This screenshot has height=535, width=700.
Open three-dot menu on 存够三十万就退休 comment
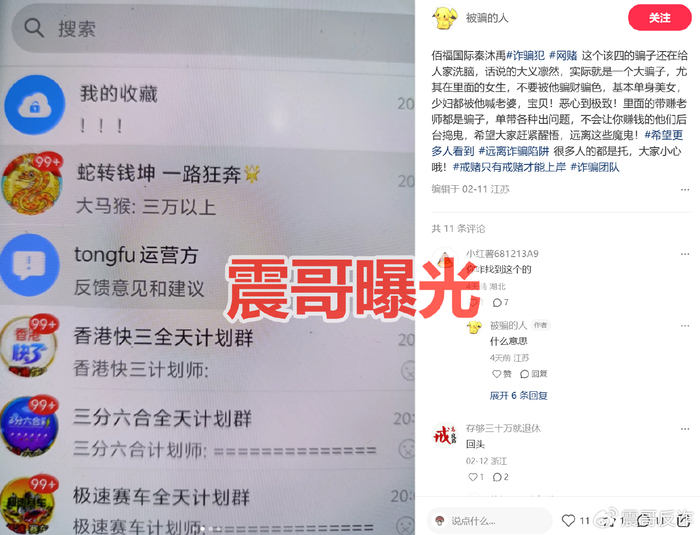point(685,429)
